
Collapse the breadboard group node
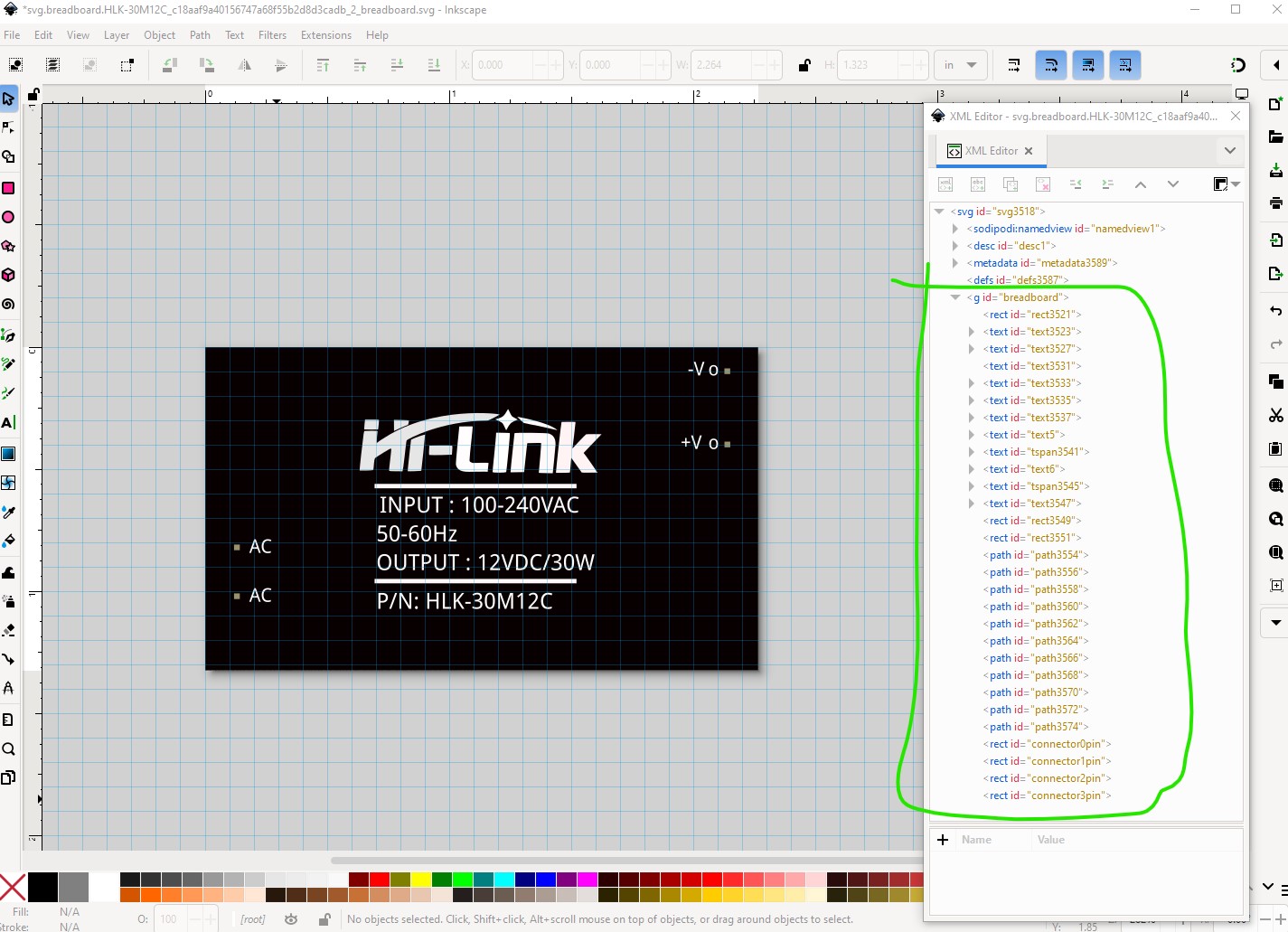click(955, 297)
